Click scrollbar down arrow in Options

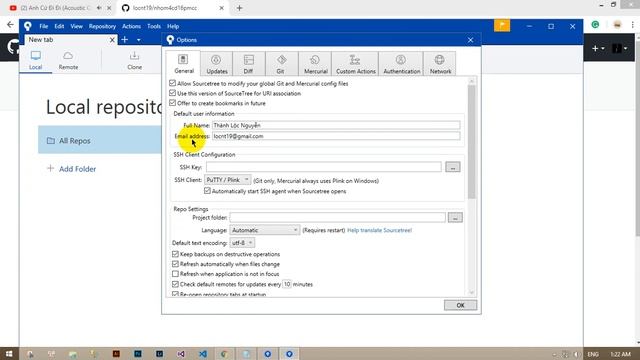(x=471, y=292)
